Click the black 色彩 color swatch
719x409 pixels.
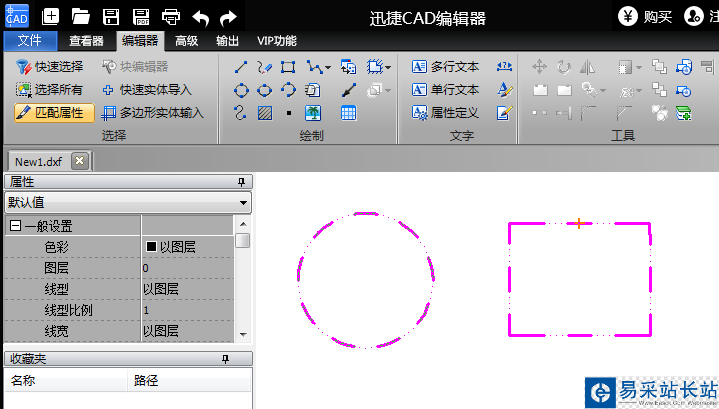152,246
